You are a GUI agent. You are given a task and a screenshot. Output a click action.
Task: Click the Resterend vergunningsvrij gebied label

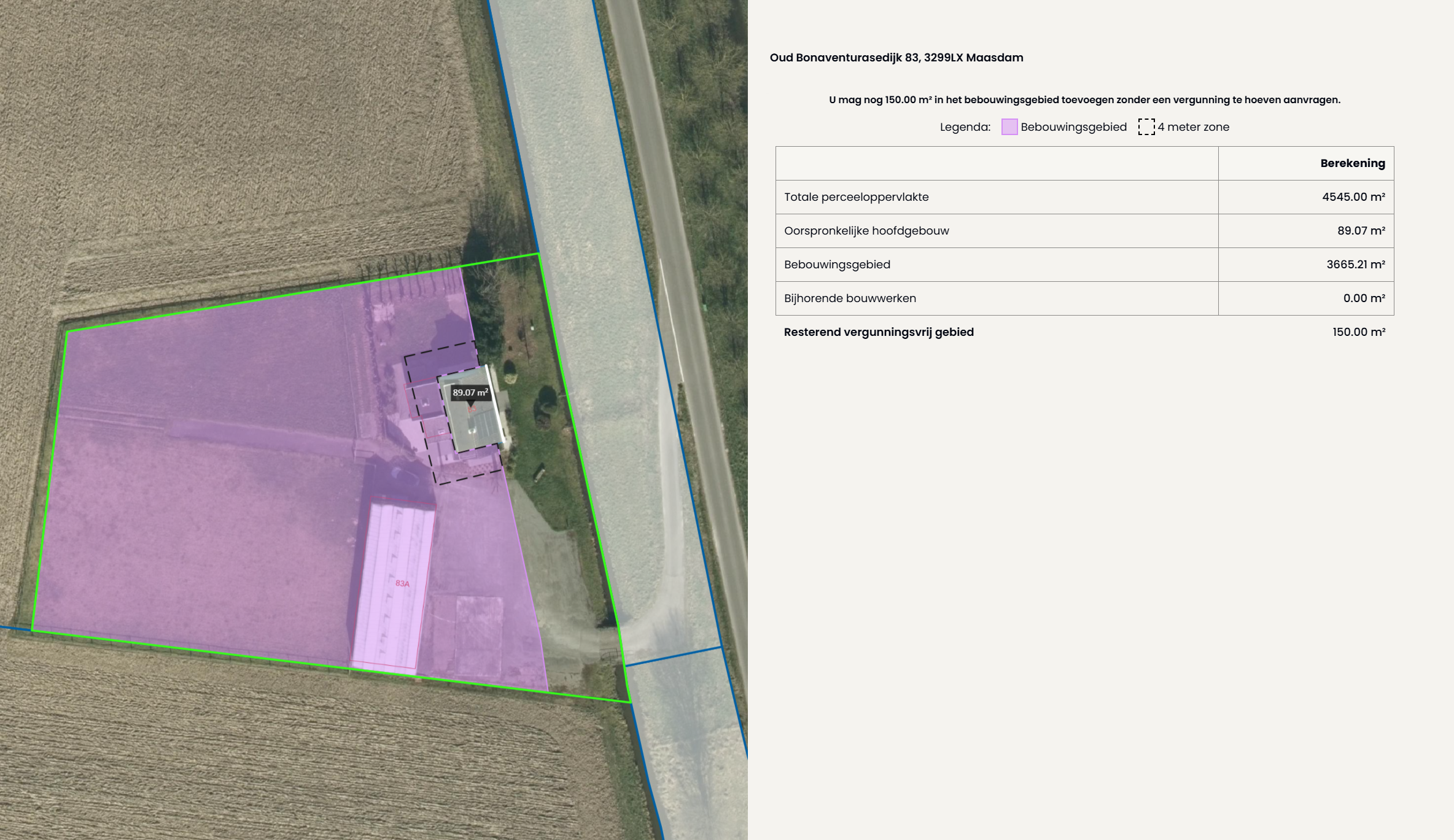[x=878, y=332]
